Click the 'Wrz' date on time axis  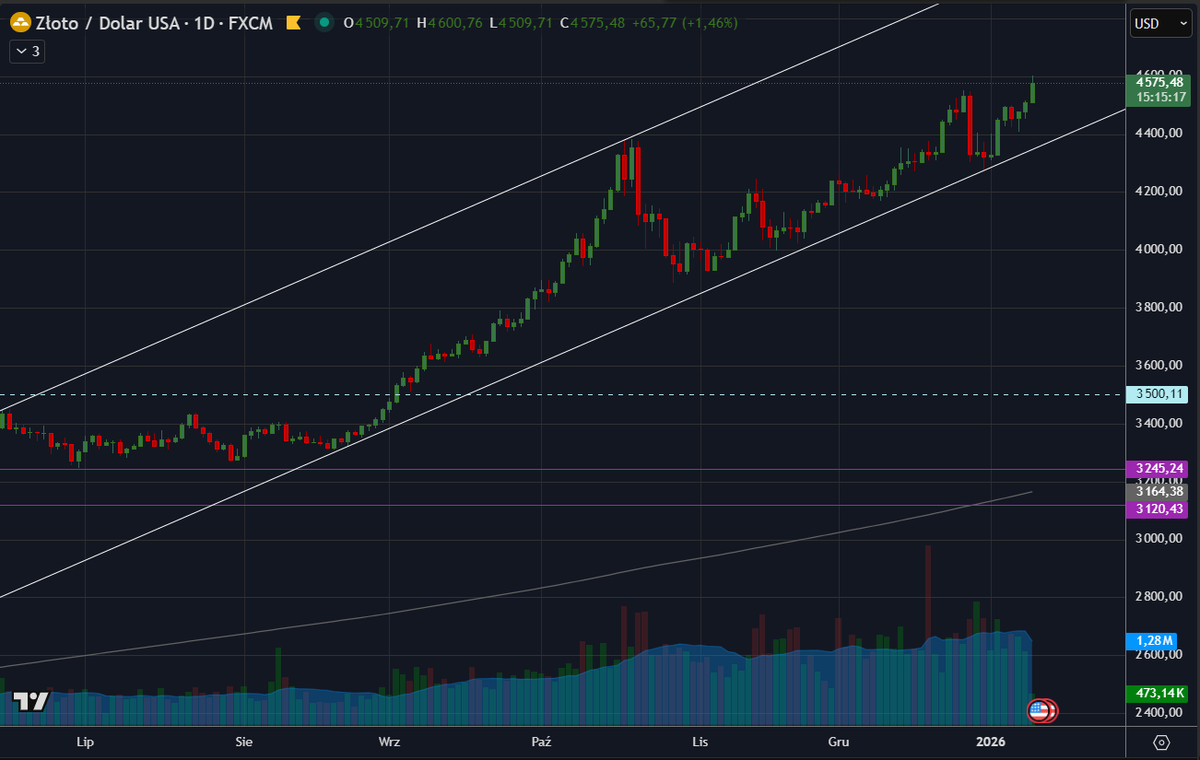tap(390, 742)
